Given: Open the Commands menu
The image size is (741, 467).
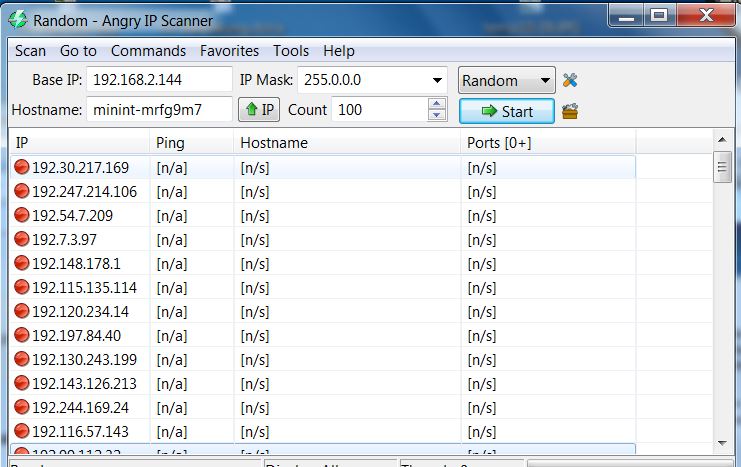Looking at the screenshot, I should 148,51.
